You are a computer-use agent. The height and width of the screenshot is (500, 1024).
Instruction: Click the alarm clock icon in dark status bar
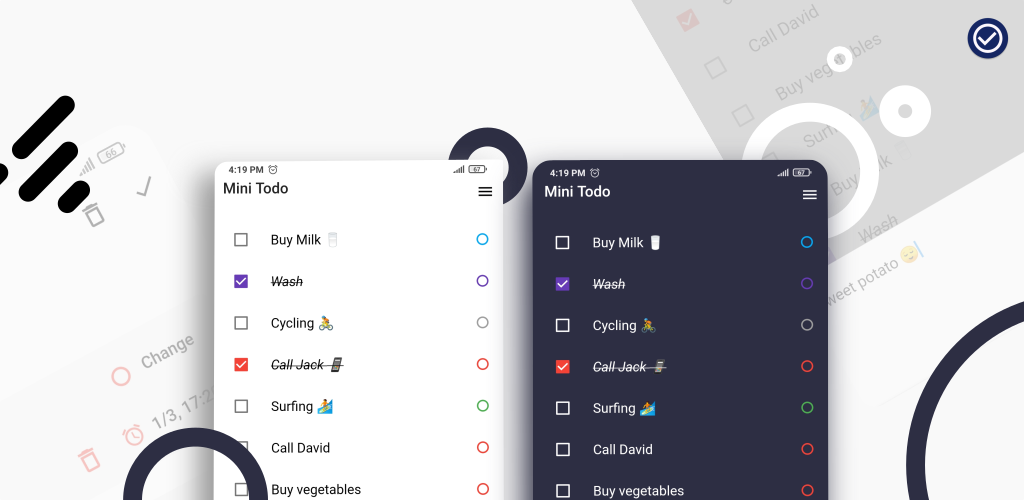click(595, 173)
